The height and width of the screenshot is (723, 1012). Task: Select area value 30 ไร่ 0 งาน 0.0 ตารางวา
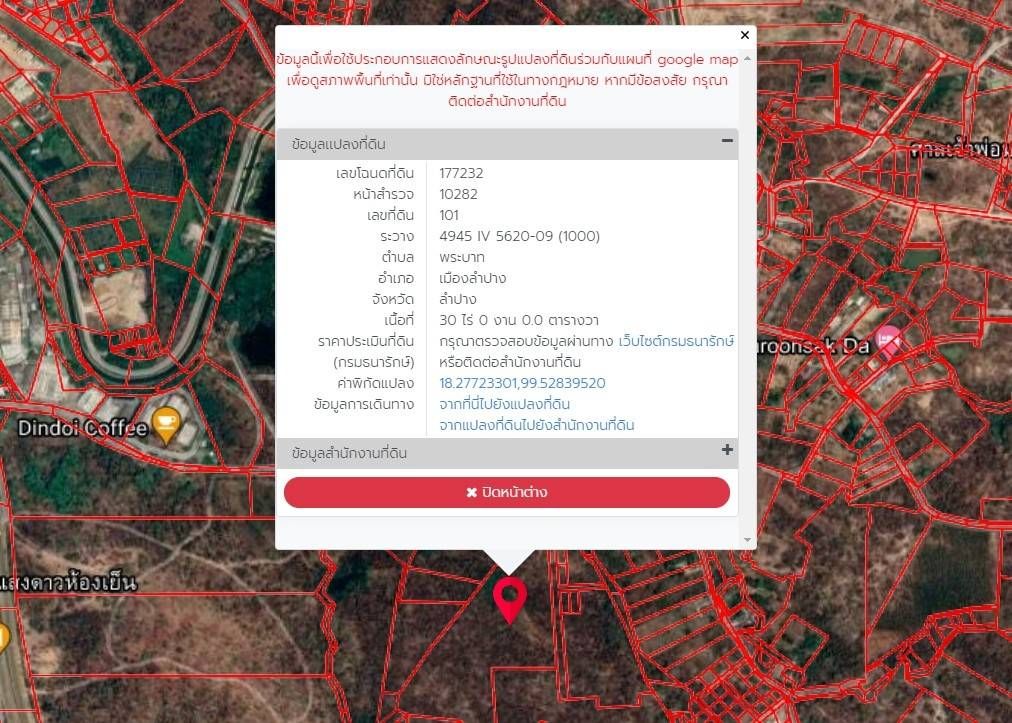[x=519, y=320]
